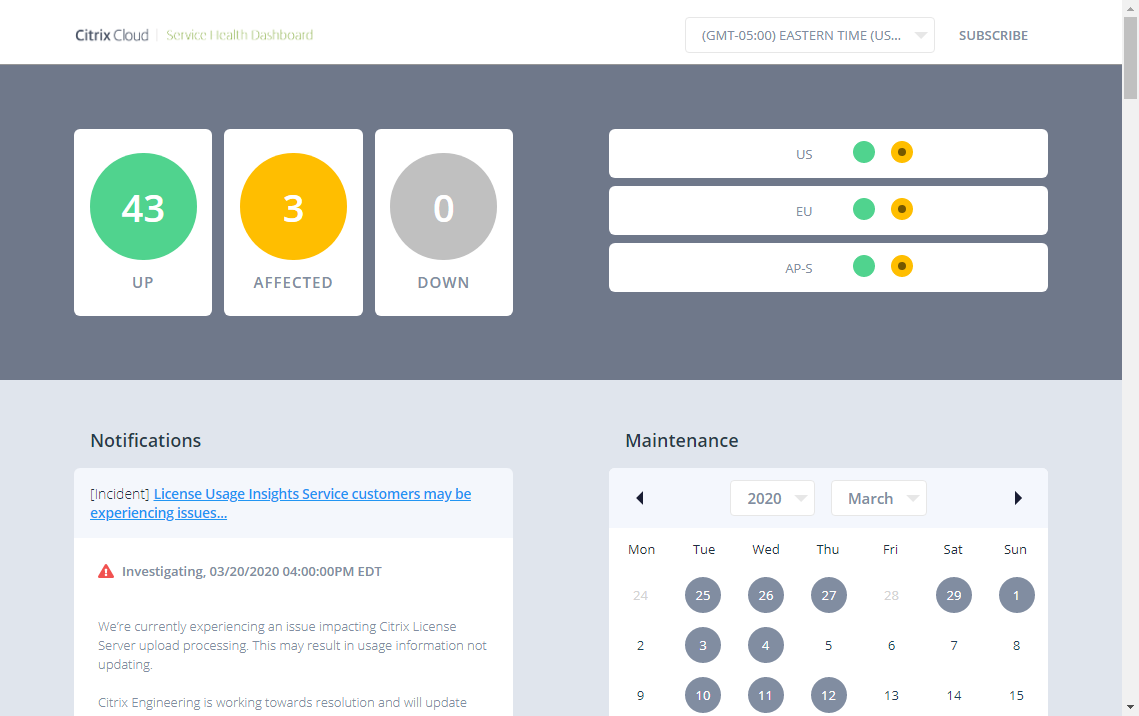Click the SUBSCRIBE button

click(x=993, y=36)
